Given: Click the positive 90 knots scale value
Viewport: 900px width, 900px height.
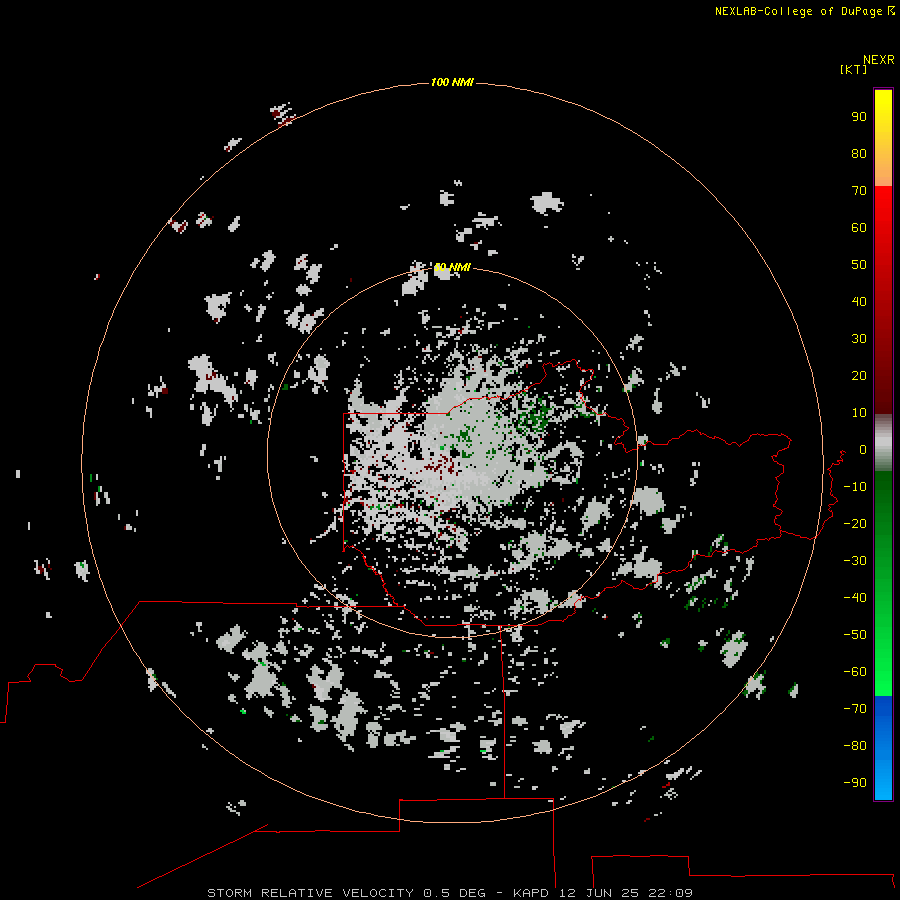Looking at the screenshot, I should click(x=859, y=117).
